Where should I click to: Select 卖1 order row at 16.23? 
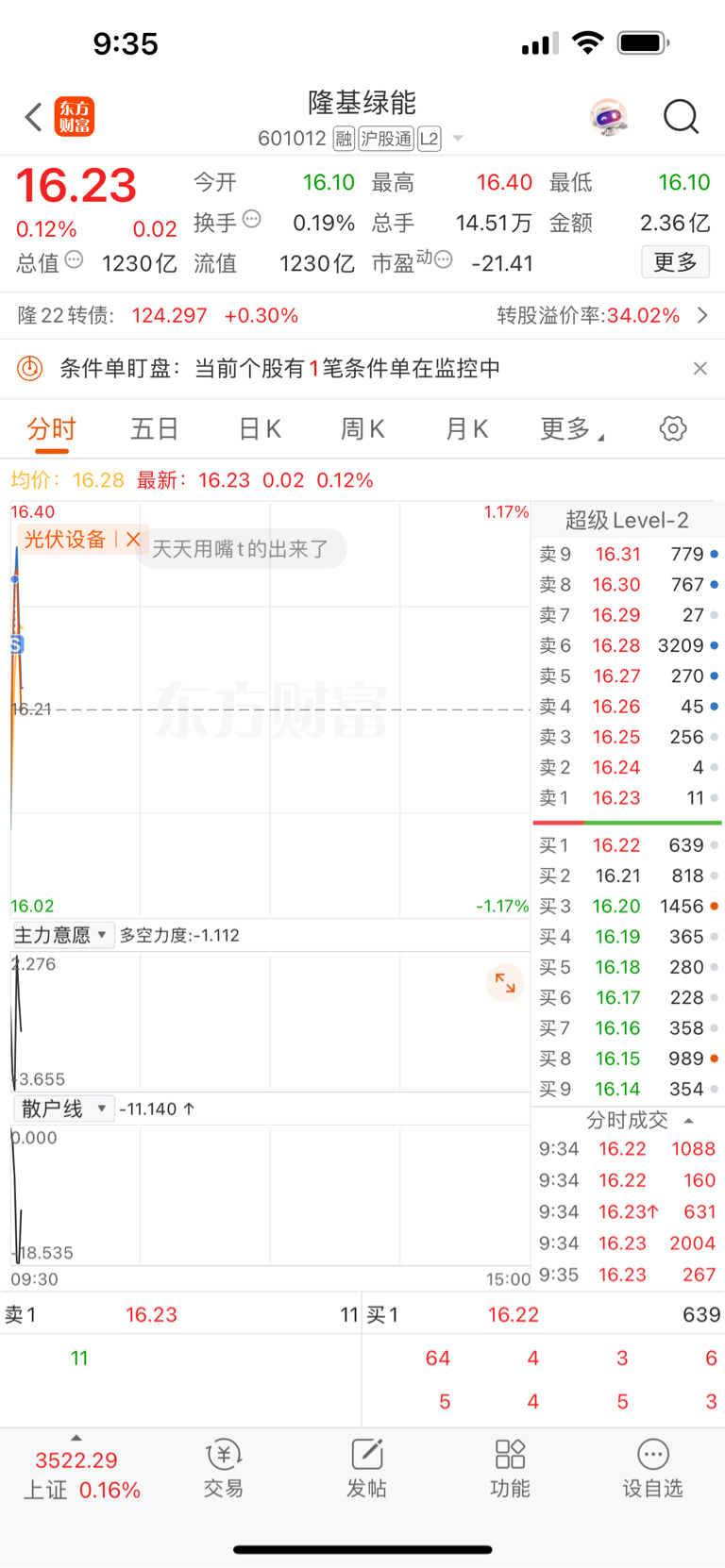(627, 798)
